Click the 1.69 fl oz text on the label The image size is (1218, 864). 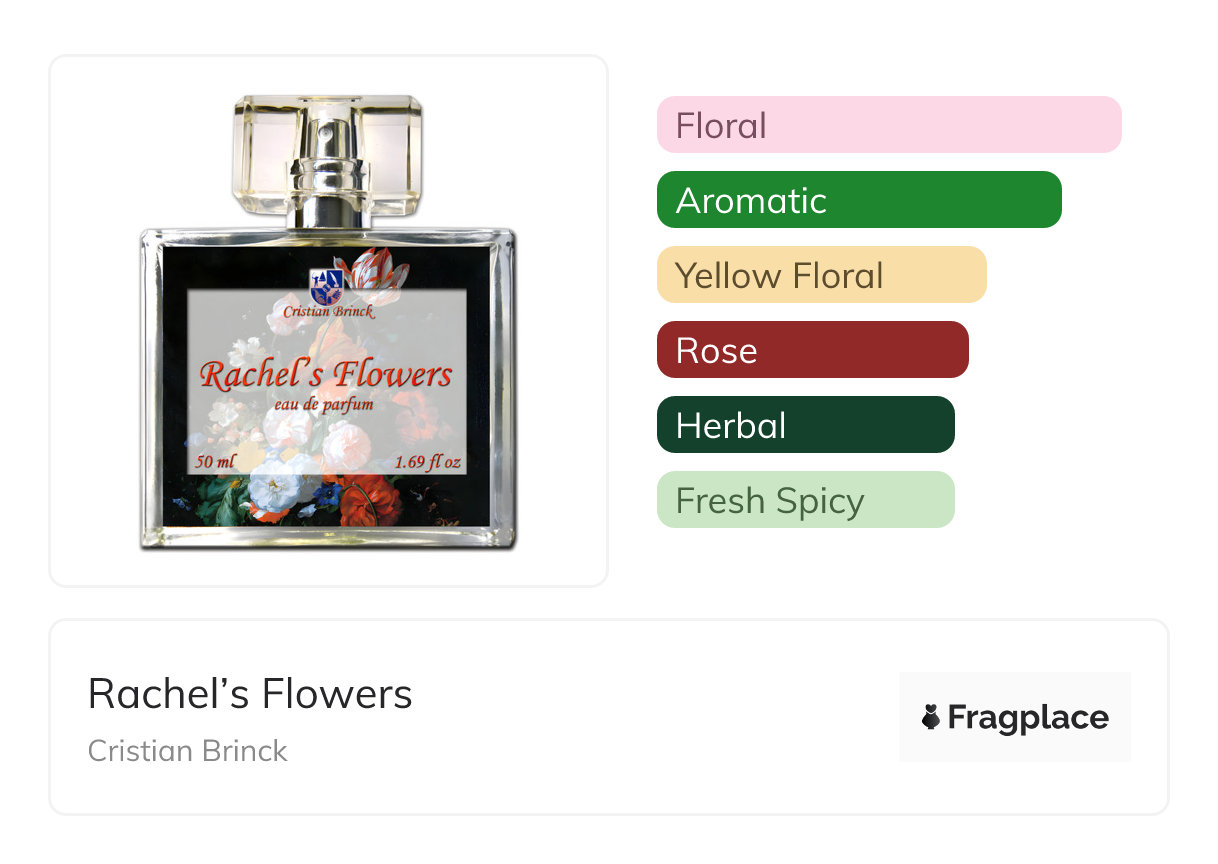(427, 462)
